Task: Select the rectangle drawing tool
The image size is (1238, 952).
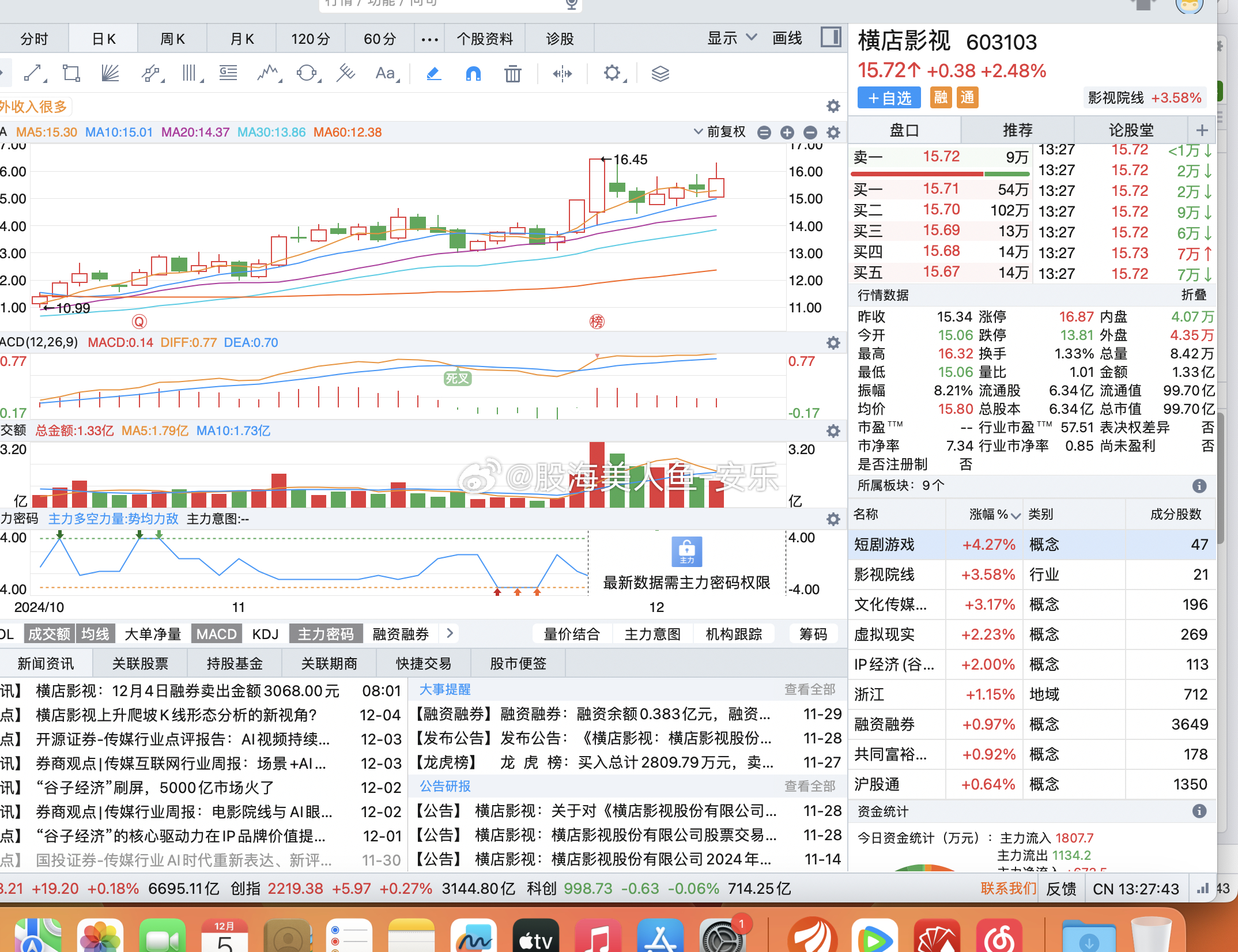Action: 71,73
